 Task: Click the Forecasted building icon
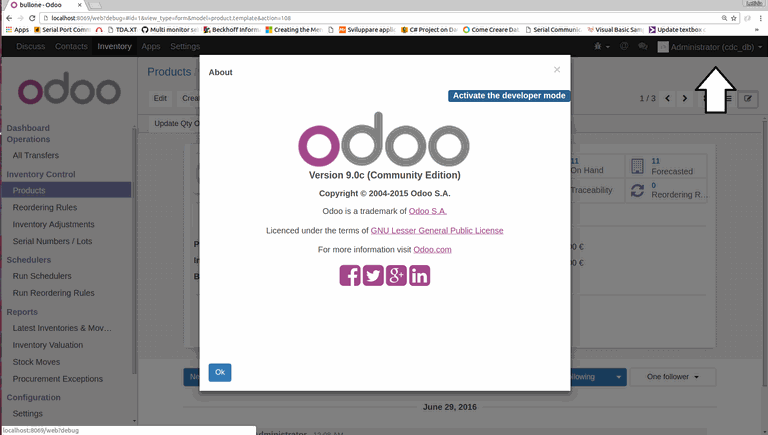point(637,166)
